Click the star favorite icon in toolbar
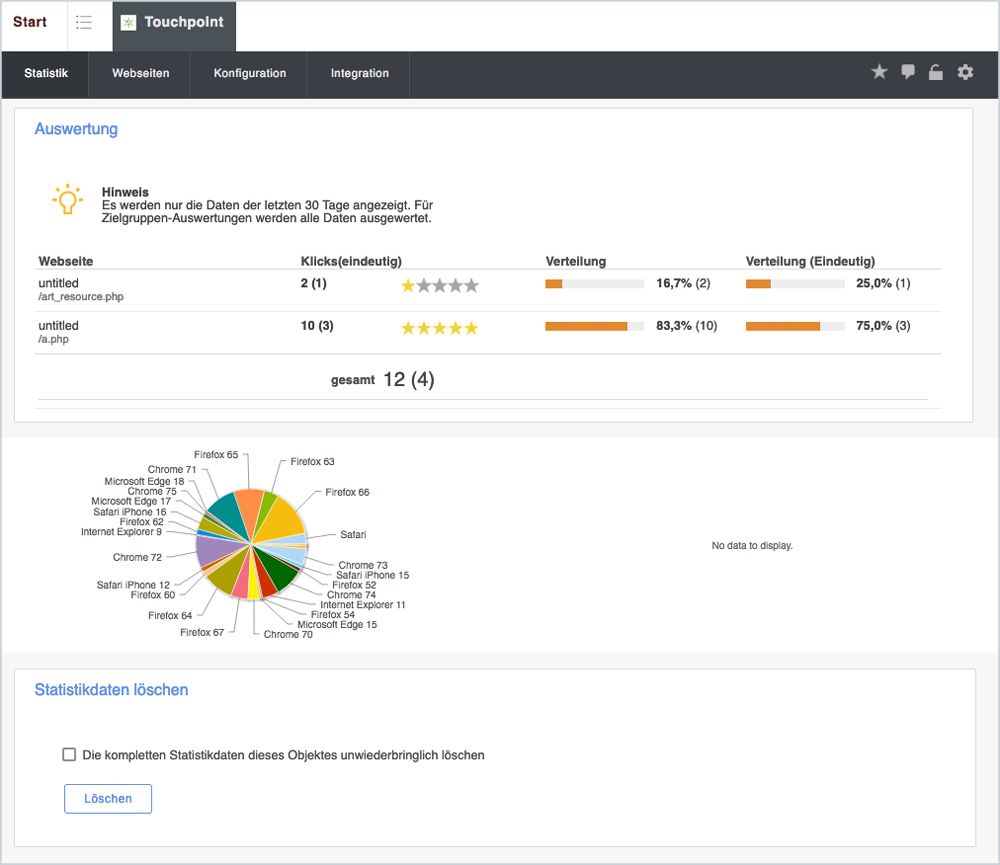This screenshot has width=1000, height=865. [x=879, y=72]
